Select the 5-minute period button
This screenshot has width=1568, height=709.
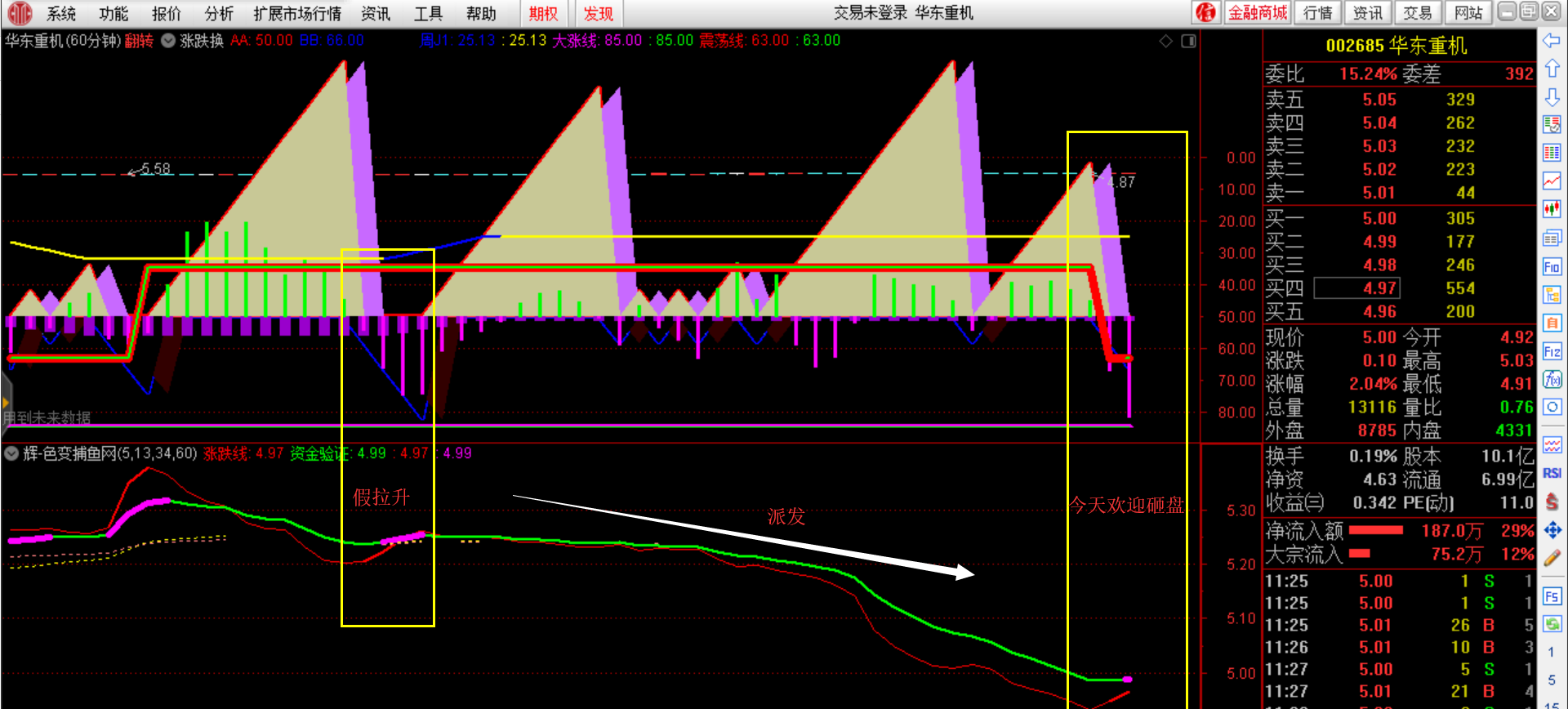tap(1551, 680)
